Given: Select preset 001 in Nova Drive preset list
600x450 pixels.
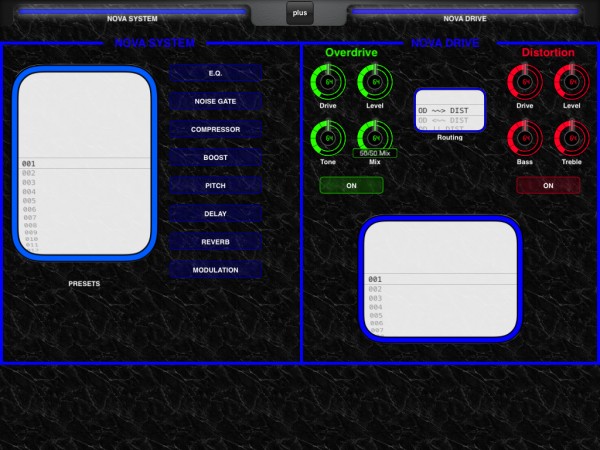Looking at the screenshot, I should [440, 279].
